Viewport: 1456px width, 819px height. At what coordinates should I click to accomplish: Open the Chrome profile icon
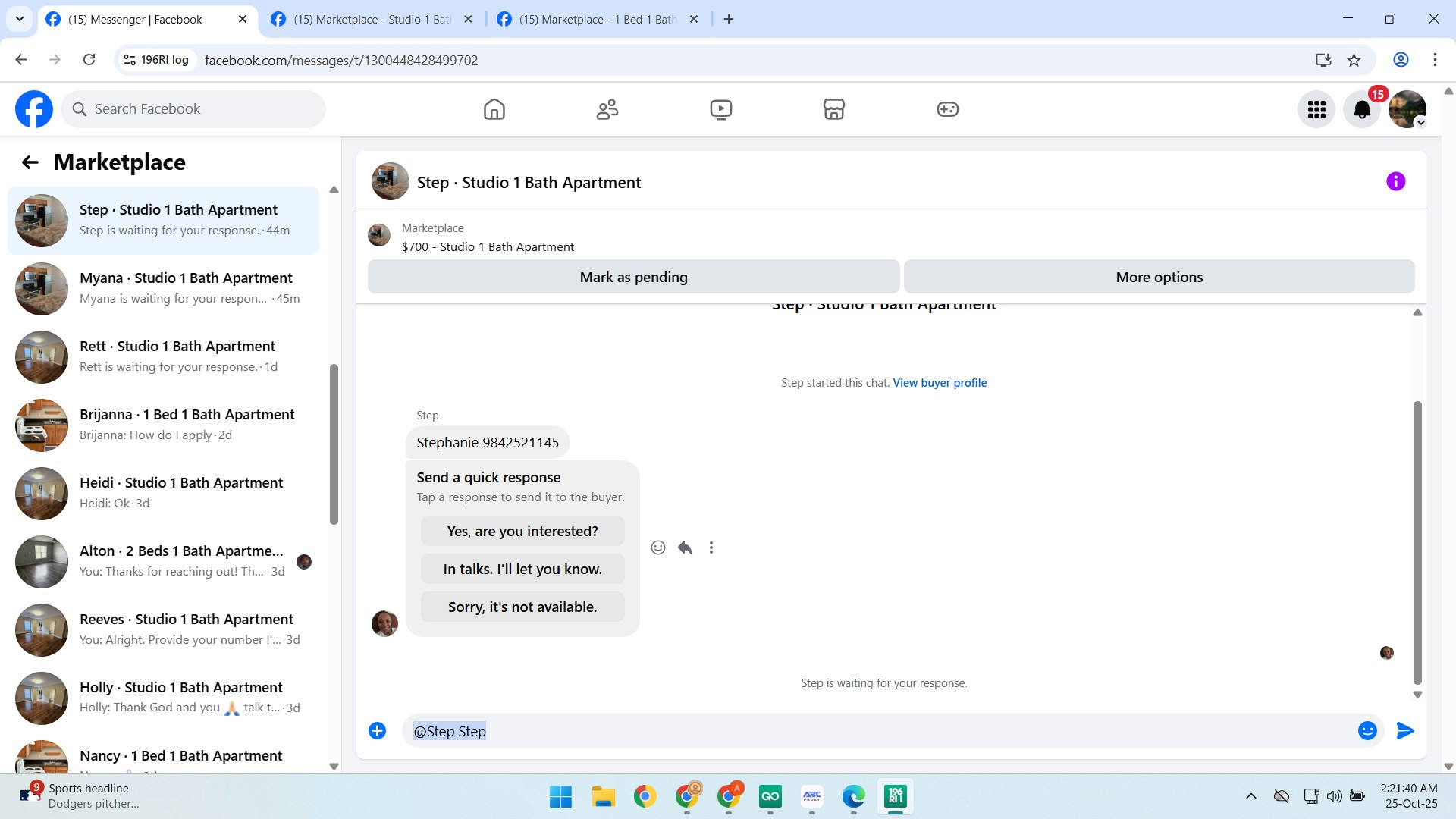click(1401, 60)
